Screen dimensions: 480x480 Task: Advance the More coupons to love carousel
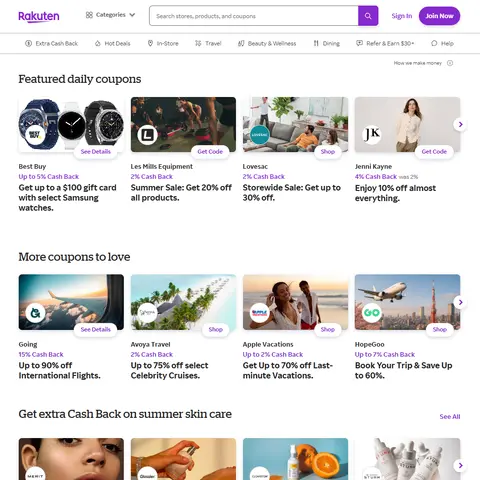460,302
